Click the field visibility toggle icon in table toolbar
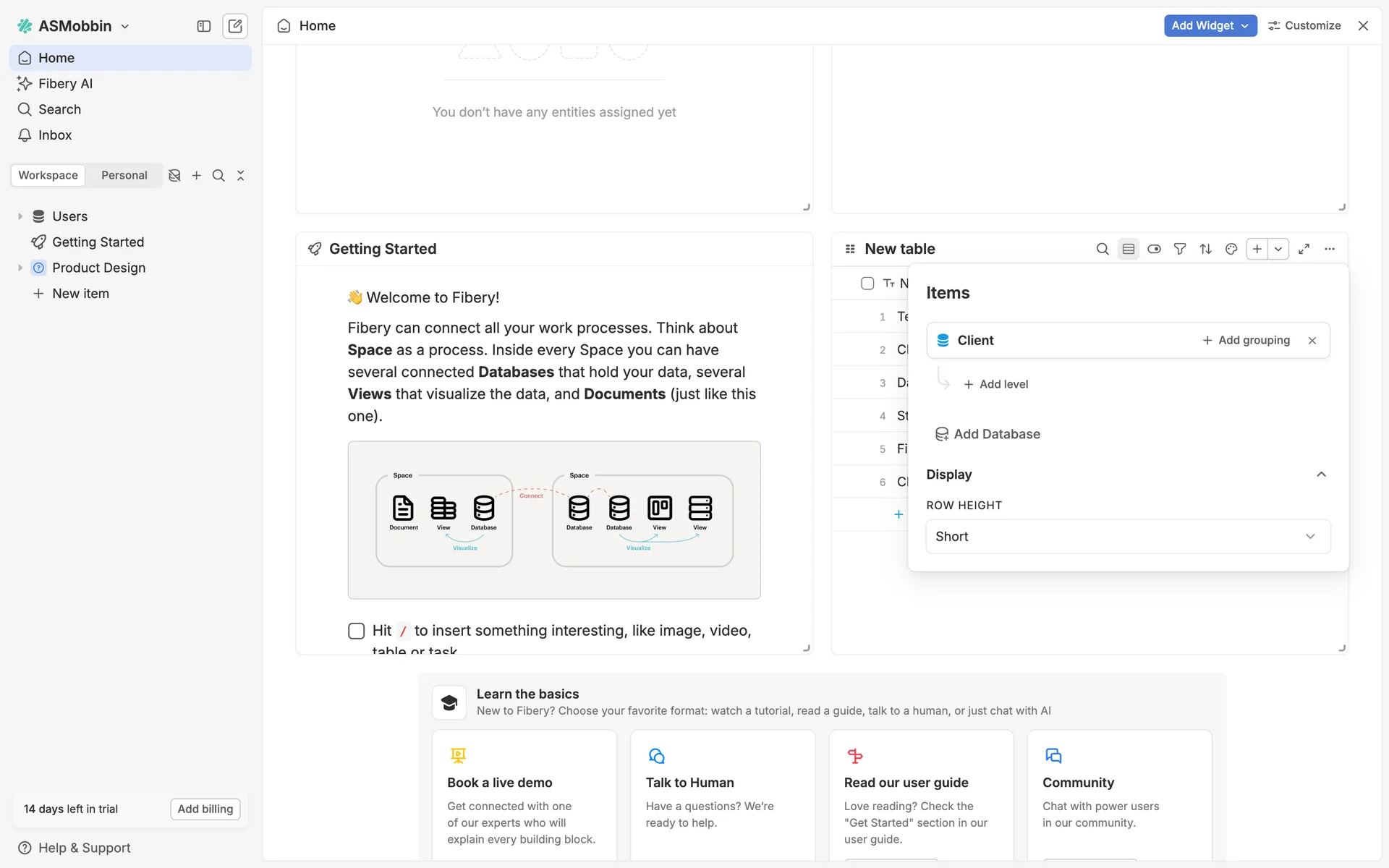This screenshot has height=868, width=1389. 1154,249
